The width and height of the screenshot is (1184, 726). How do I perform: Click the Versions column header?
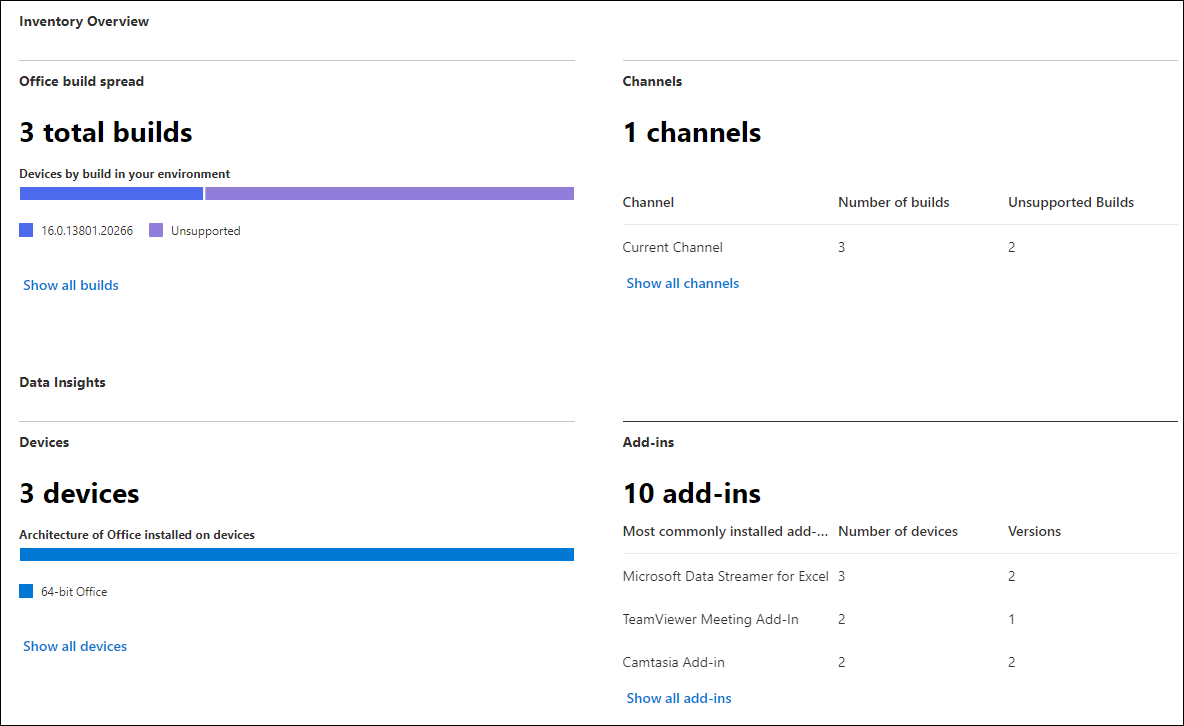tap(1034, 531)
